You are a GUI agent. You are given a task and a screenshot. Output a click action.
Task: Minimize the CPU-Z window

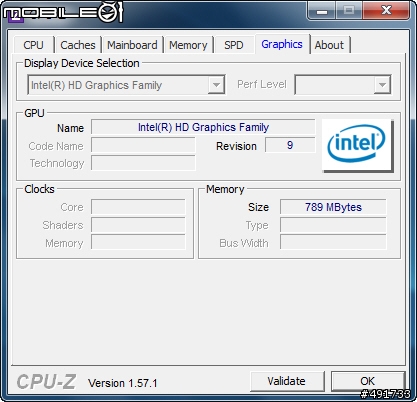(x=322, y=11)
